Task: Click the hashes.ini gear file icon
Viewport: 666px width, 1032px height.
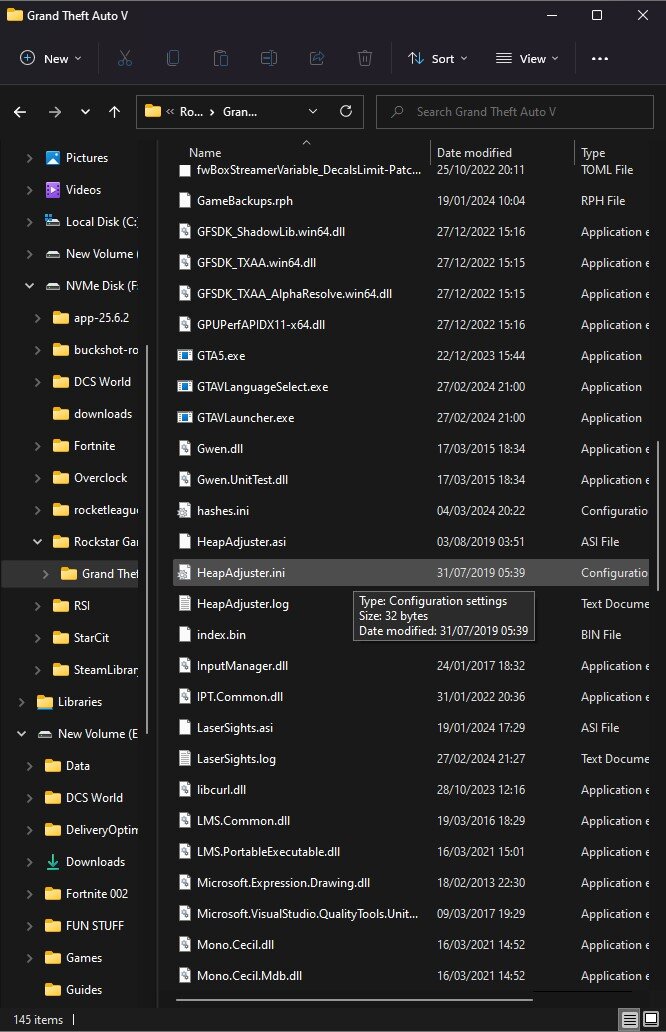Action: (x=185, y=510)
